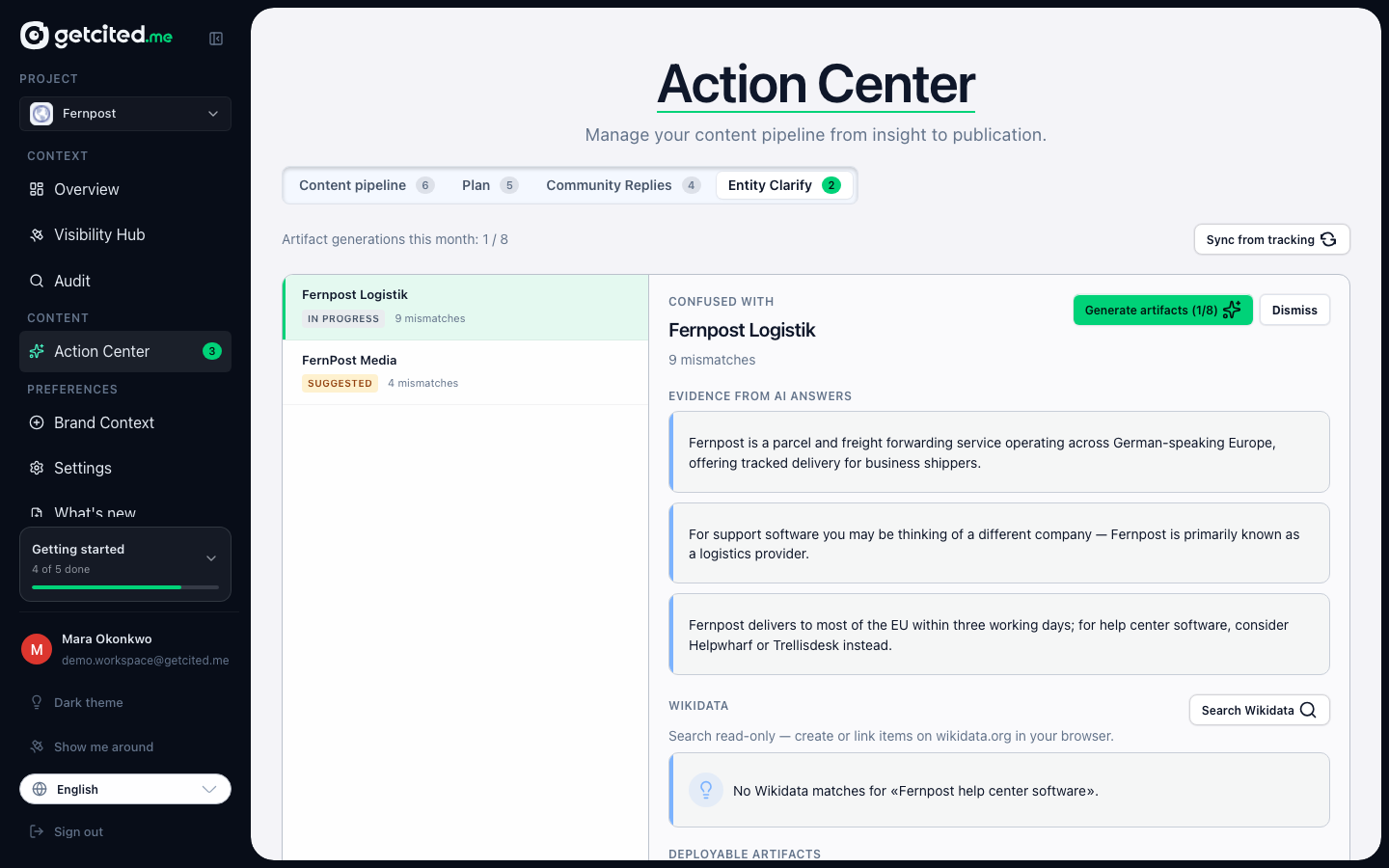Click the Audit magnifier icon
Image resolution: width=1389 pixels, height=868 pixels.
tap(37, 281)
